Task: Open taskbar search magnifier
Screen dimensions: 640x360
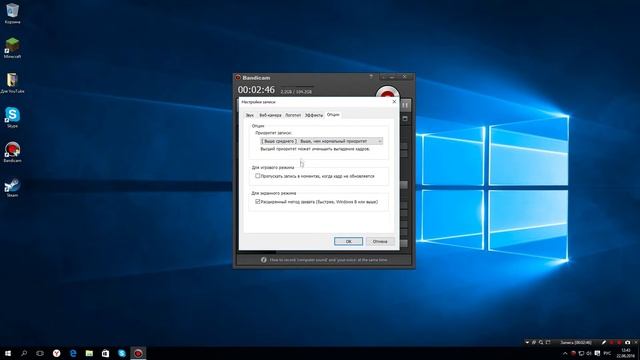Action: pyautogui.click(x=24, y=353)
